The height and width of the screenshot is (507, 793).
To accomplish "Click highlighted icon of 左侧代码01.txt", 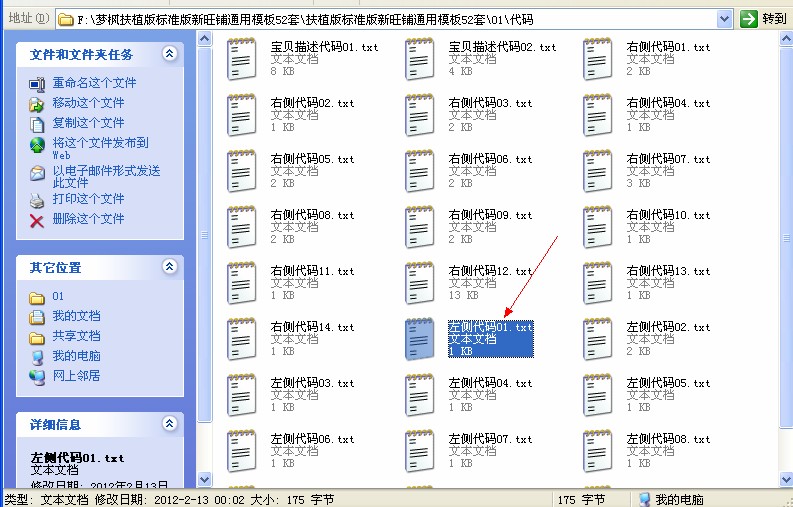I will coord(419,339).
